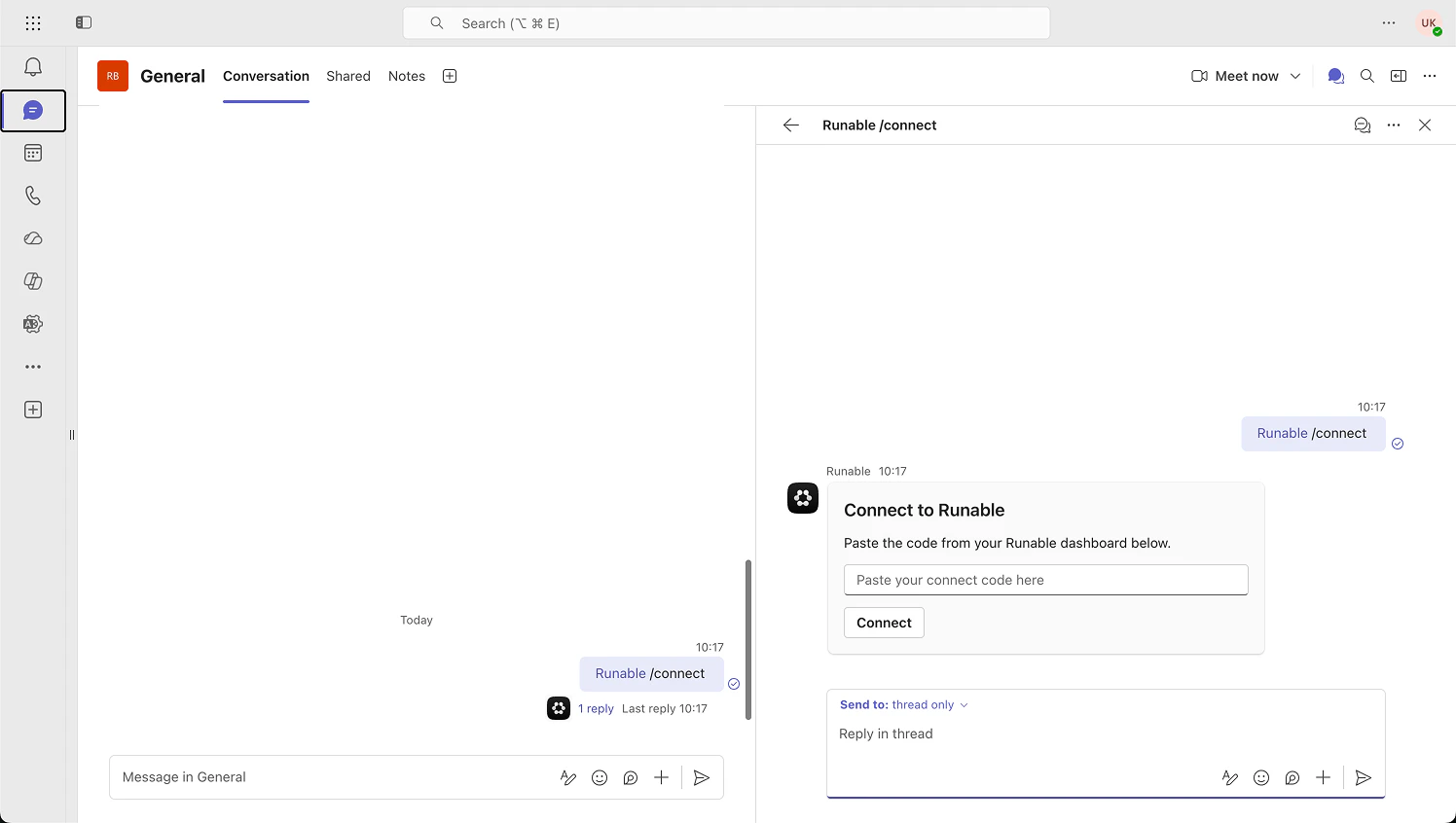The height and width of the screenshot is (823, 1456).
Task: Open the panel layout icon in header
Action: click(1399, 76)
